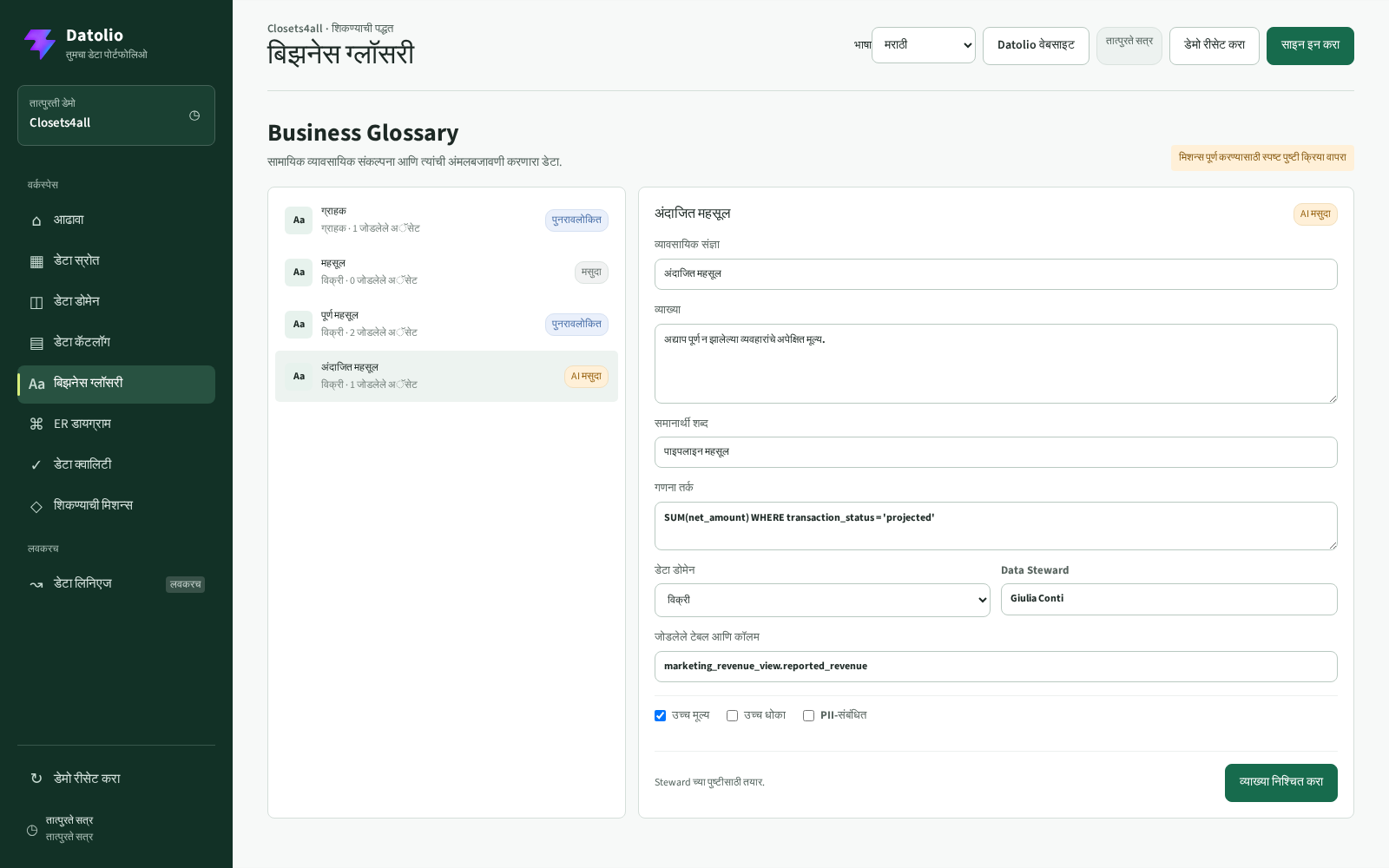
Task: Click डेमो रीसेट करा button in header
Action: (1215, 46)
